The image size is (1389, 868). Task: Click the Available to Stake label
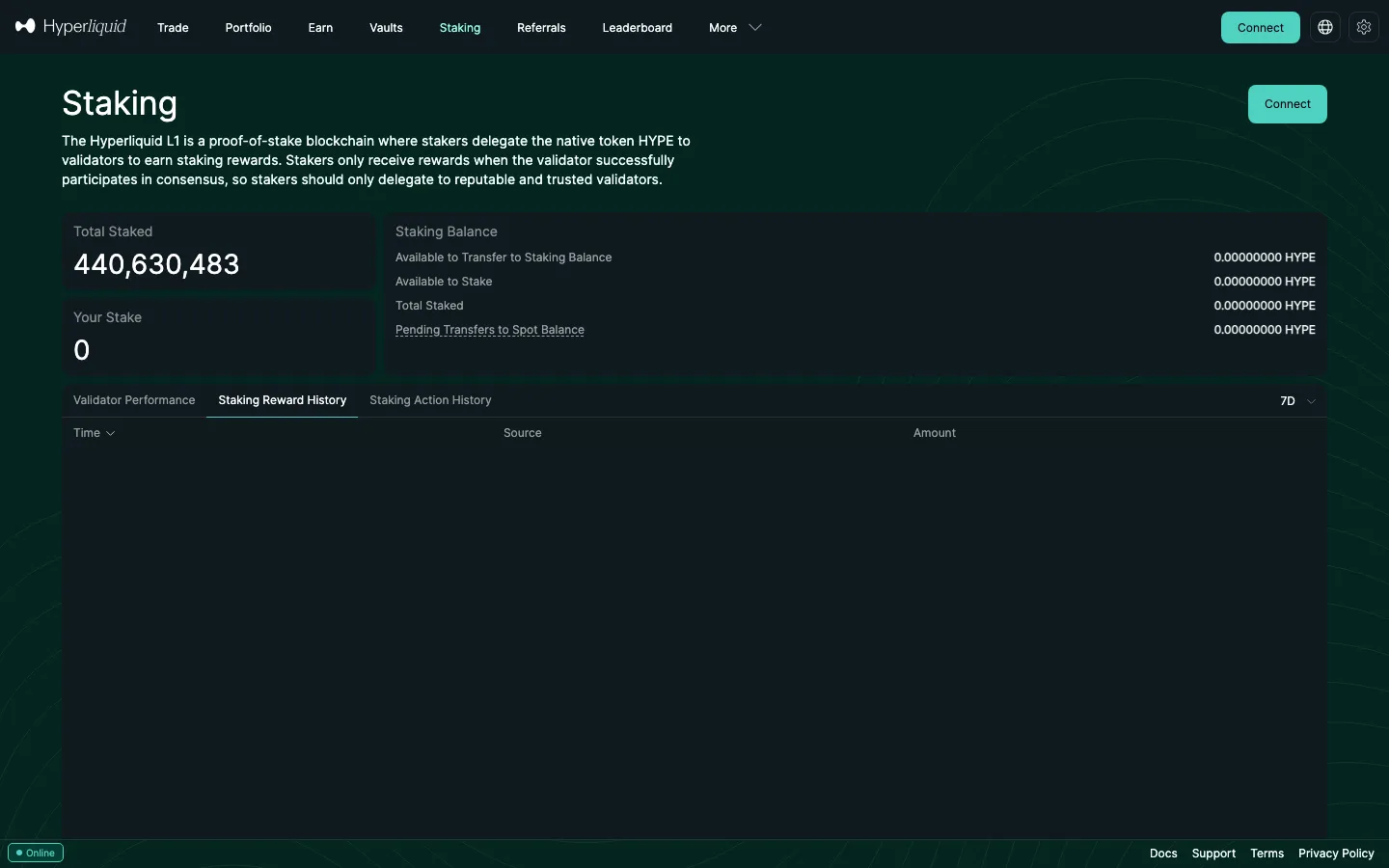pyautogui.click(x=444, y=282)
